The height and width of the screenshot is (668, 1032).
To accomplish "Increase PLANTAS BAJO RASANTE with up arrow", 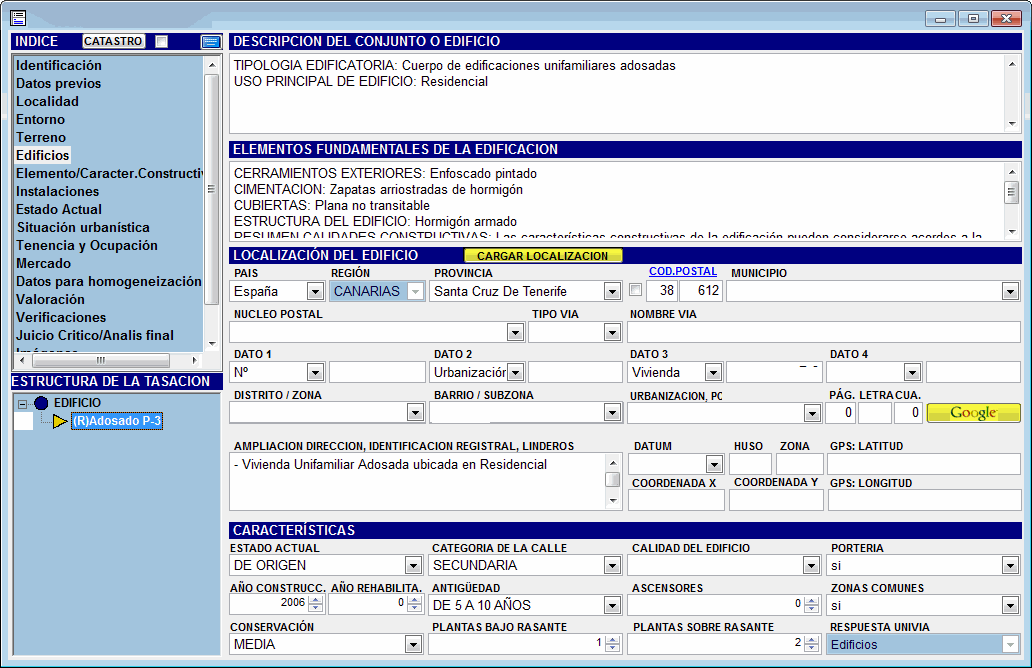I will click(612, 639).
